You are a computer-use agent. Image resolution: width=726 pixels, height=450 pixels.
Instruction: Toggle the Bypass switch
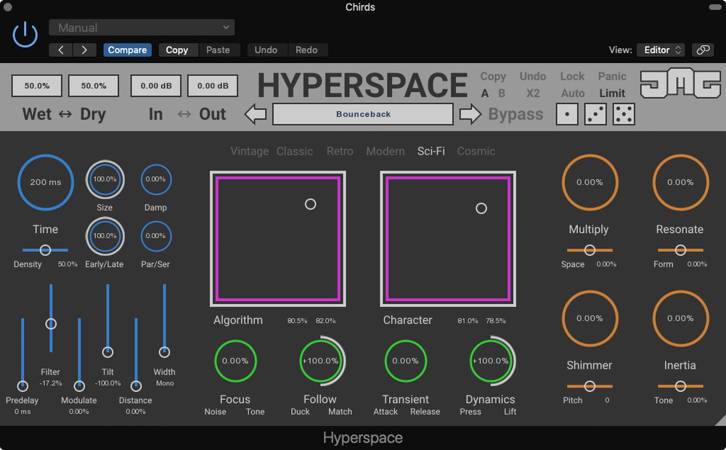click(x=515, y=114)
